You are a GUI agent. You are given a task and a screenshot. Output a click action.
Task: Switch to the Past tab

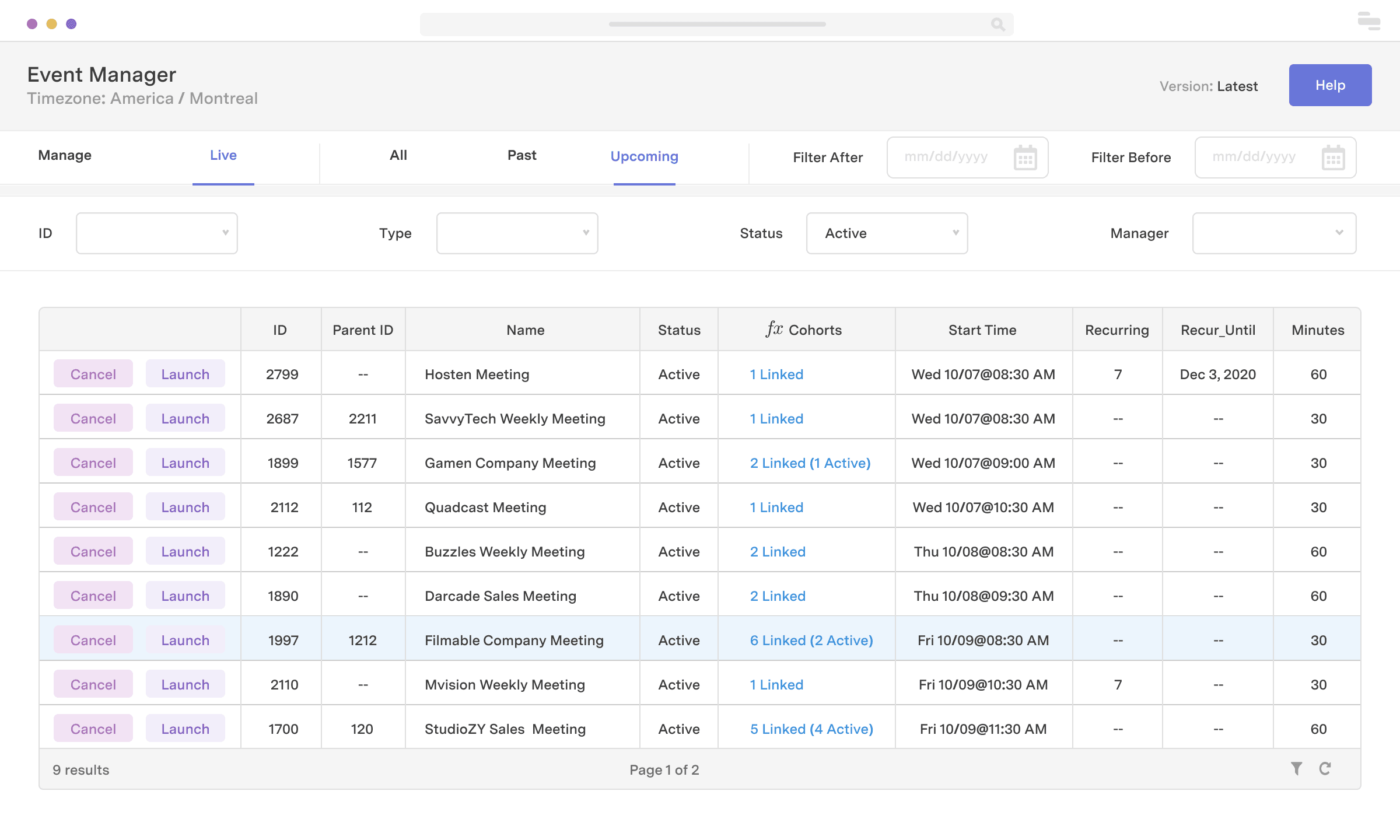(x=521, y=155)
